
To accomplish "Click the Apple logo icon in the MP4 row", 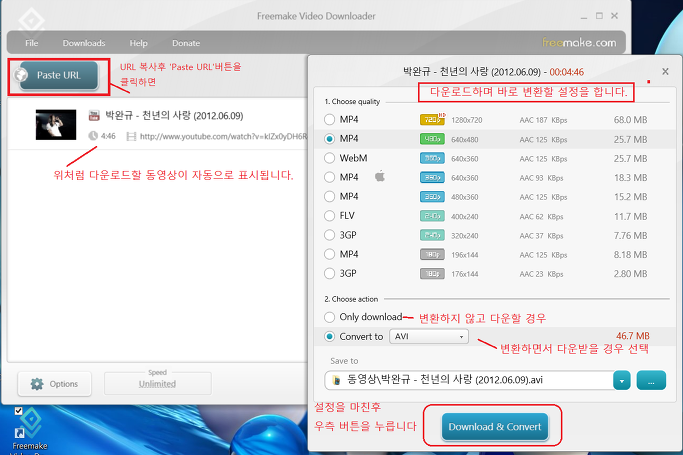I will (x=380, y=176).
